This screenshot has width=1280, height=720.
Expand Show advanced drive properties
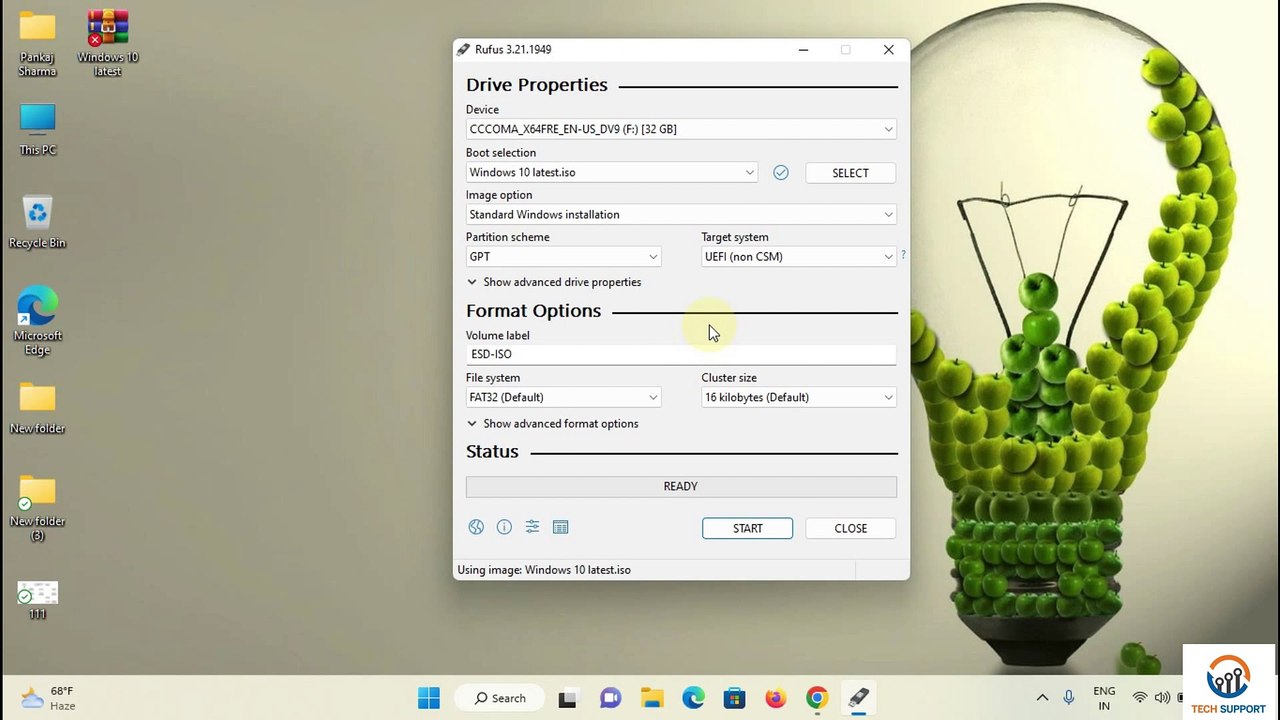[554, 282]
